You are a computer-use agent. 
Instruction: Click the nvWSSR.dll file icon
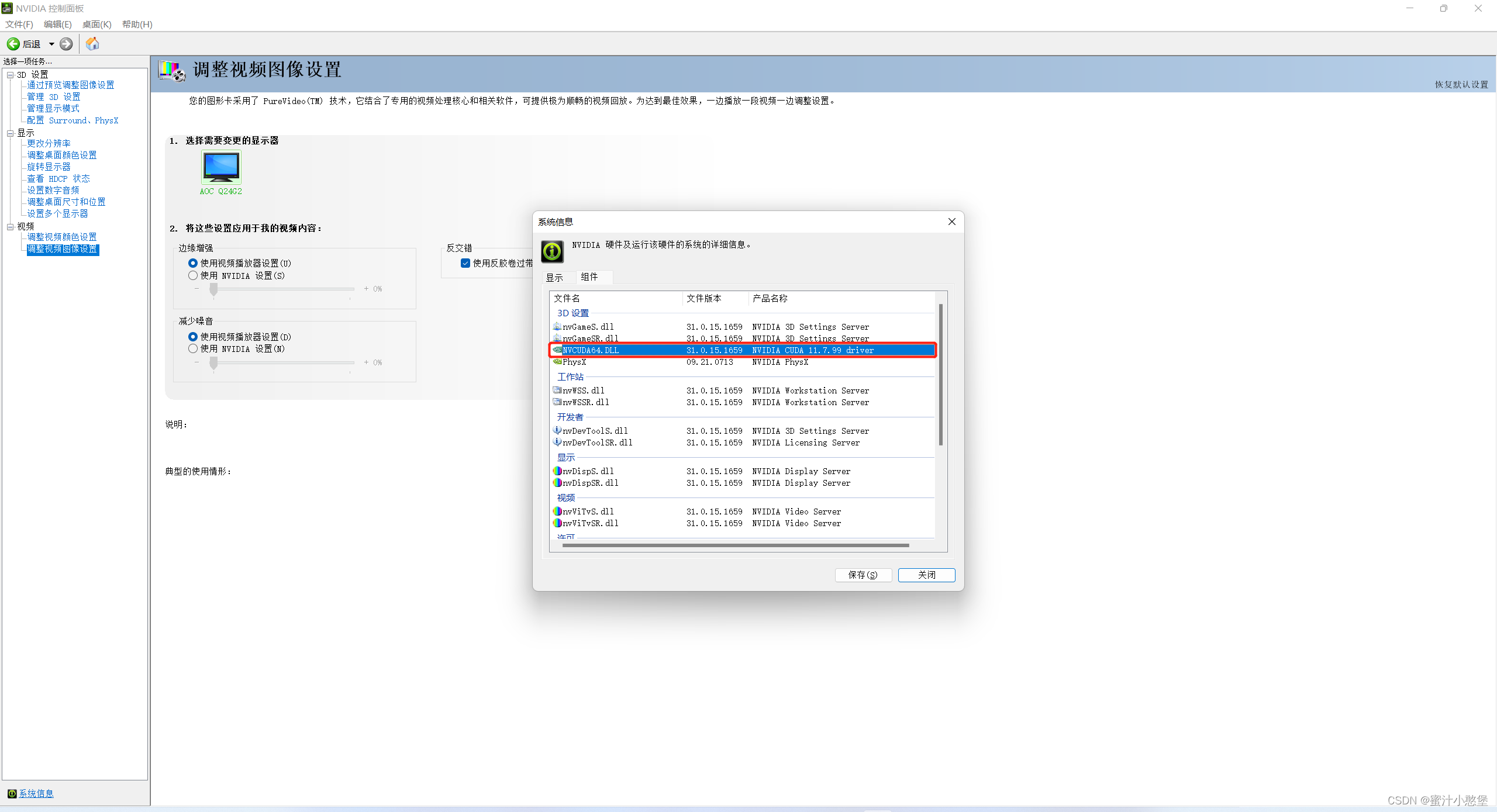(x=557, y=402)
